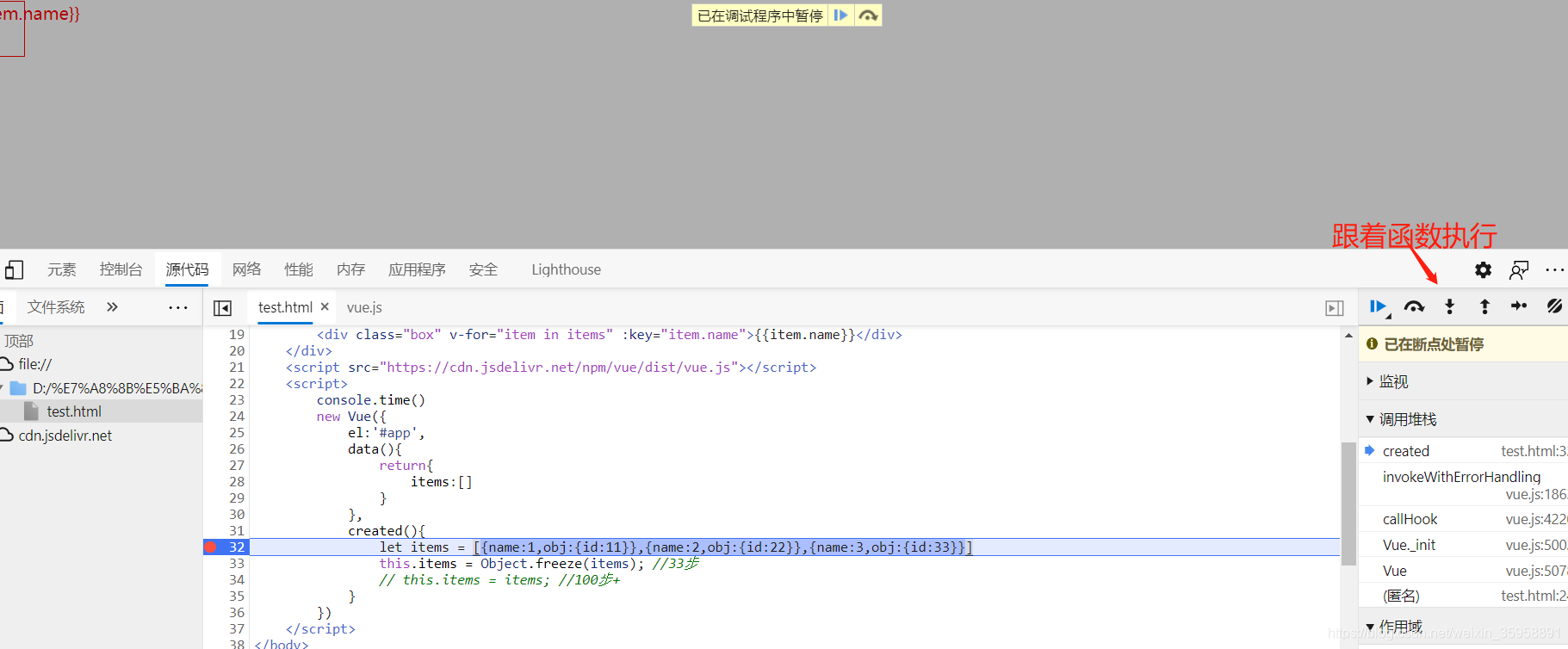Image resolution: width=1568 pixels, height=649 pixels.
Task: Select the Vue._init stack frame
Action: (x=1463, y=545)
